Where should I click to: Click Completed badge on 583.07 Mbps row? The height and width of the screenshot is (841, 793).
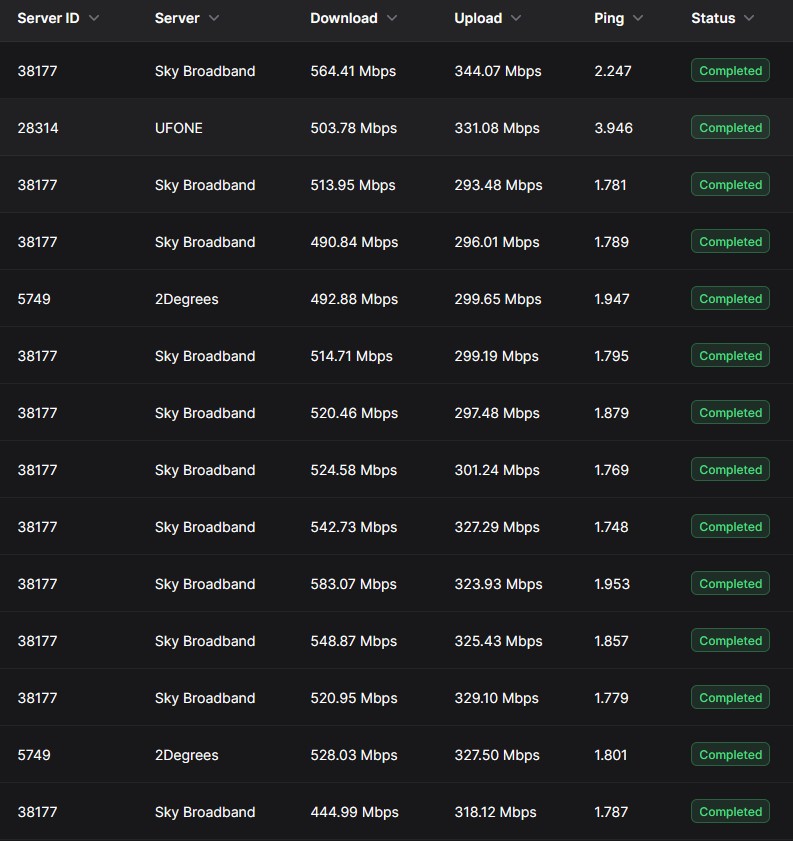(x=730, y=584)
